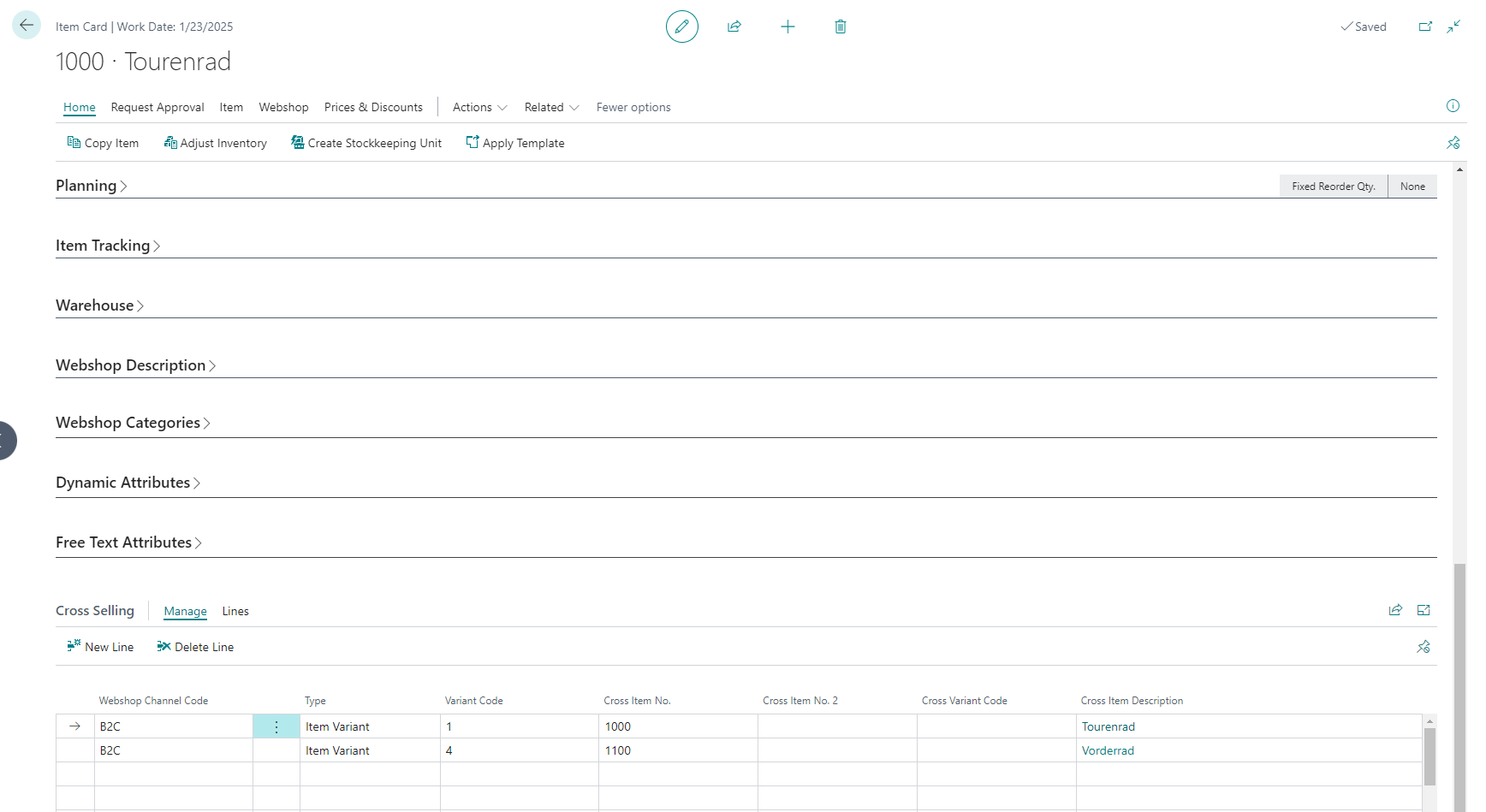Select Cross Item No. cell 1000
Image resolution: width=1486 pixels, height=812 pixels.
(678, 726)
